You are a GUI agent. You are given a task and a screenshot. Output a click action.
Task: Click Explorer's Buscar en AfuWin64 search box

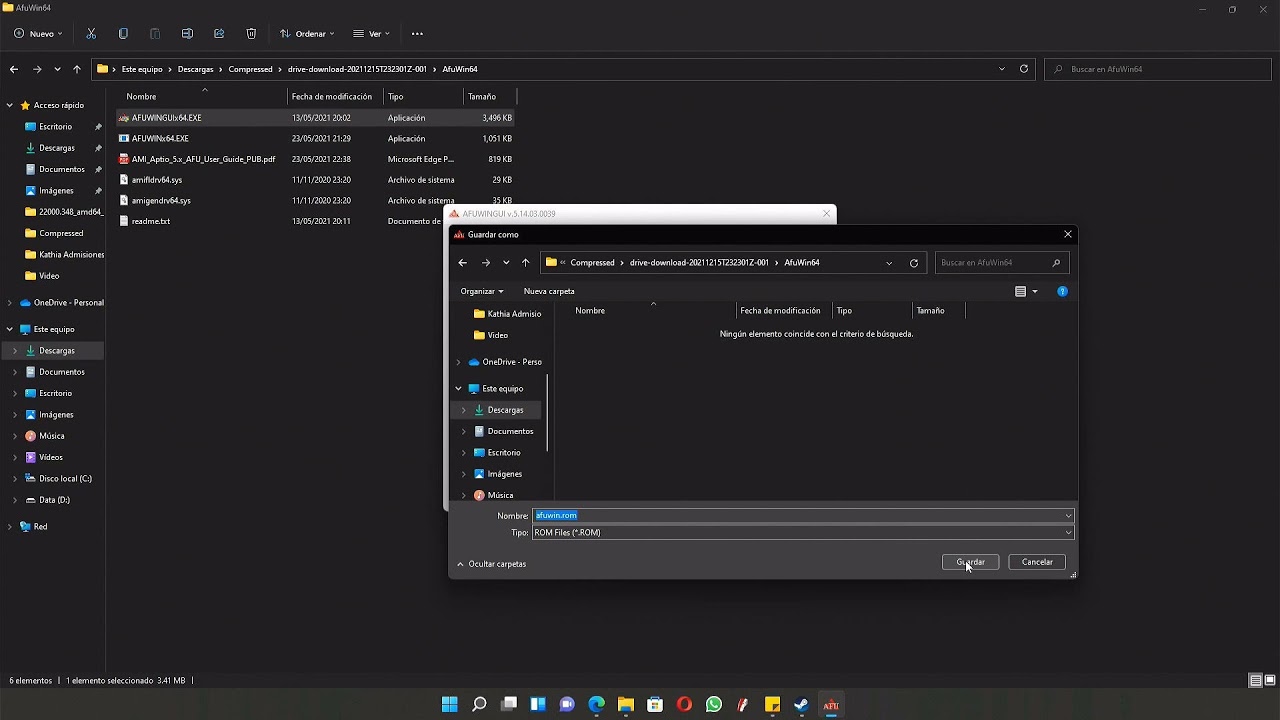1157,69
